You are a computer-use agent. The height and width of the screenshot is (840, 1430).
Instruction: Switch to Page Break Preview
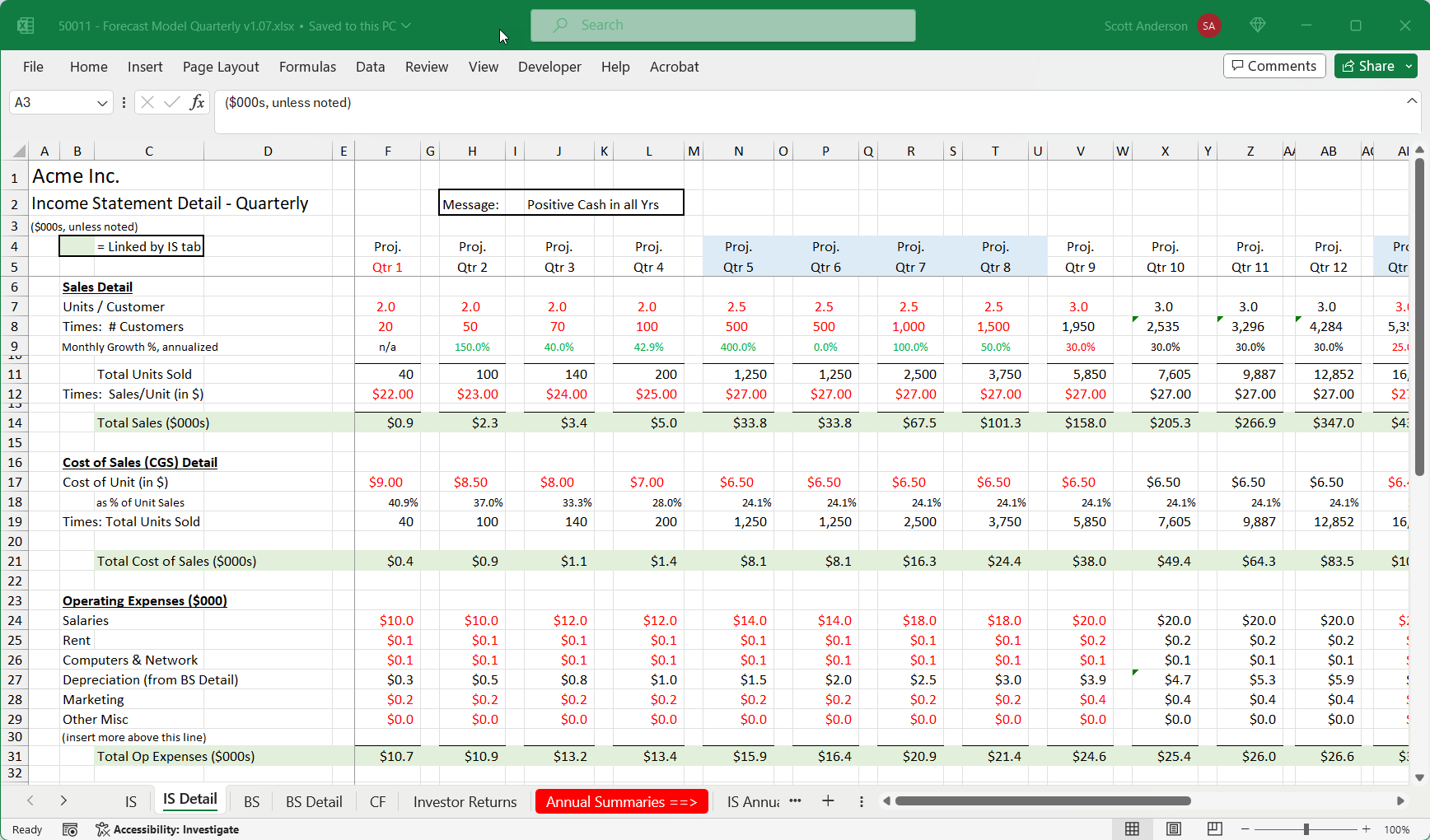[1214, 829]
